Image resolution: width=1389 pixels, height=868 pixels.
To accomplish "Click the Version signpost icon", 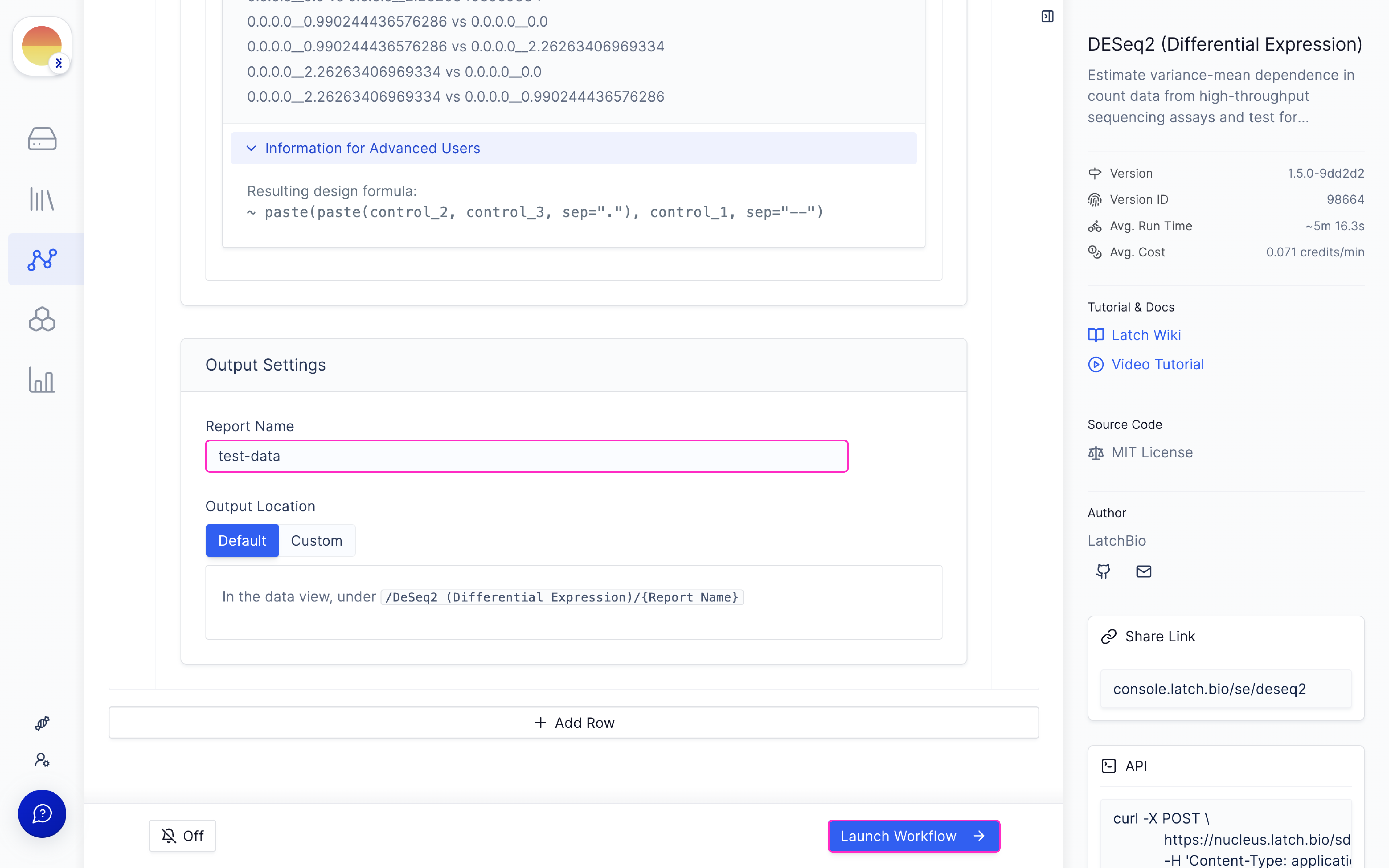I will pyautogui.click(x=1095, y=173).
